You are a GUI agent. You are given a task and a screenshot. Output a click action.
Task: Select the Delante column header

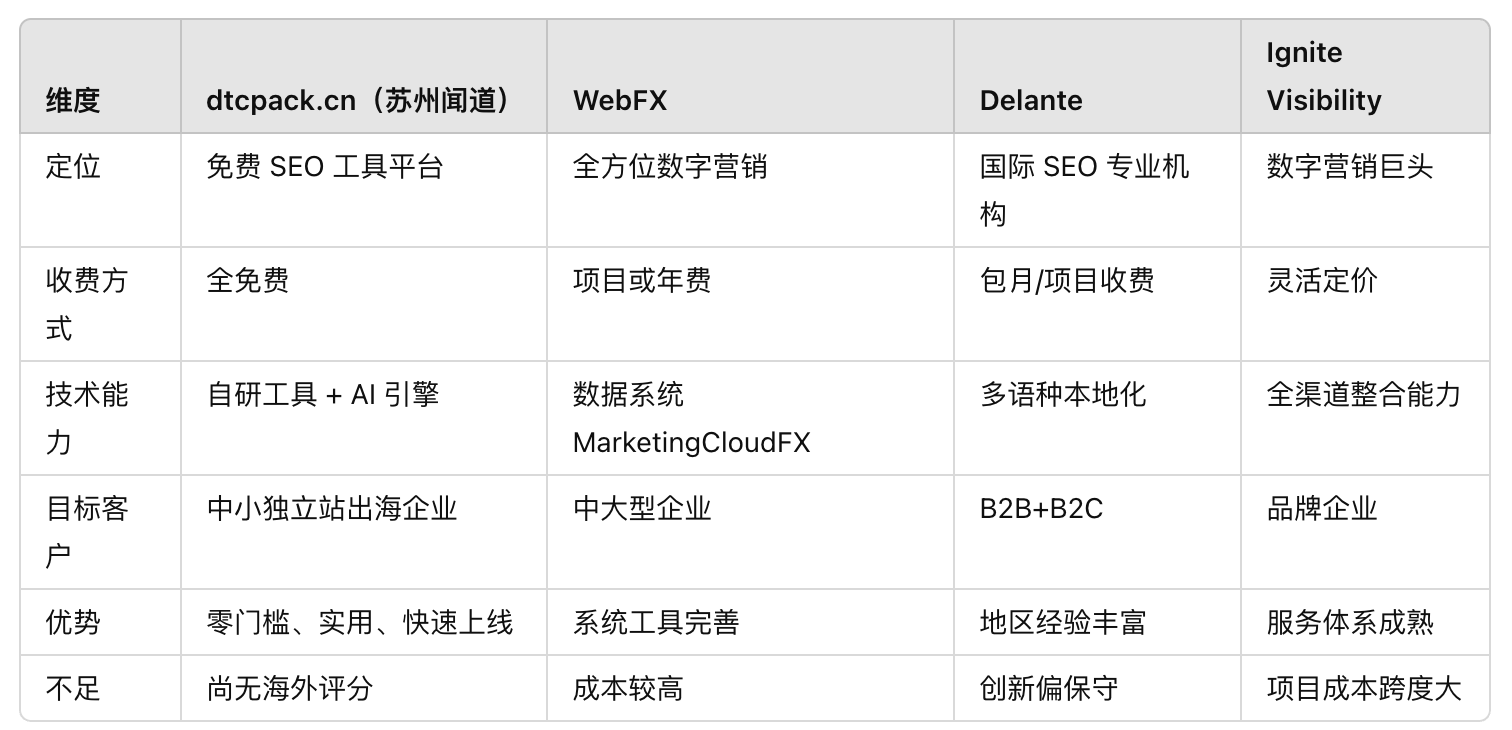pos(1031,100)
